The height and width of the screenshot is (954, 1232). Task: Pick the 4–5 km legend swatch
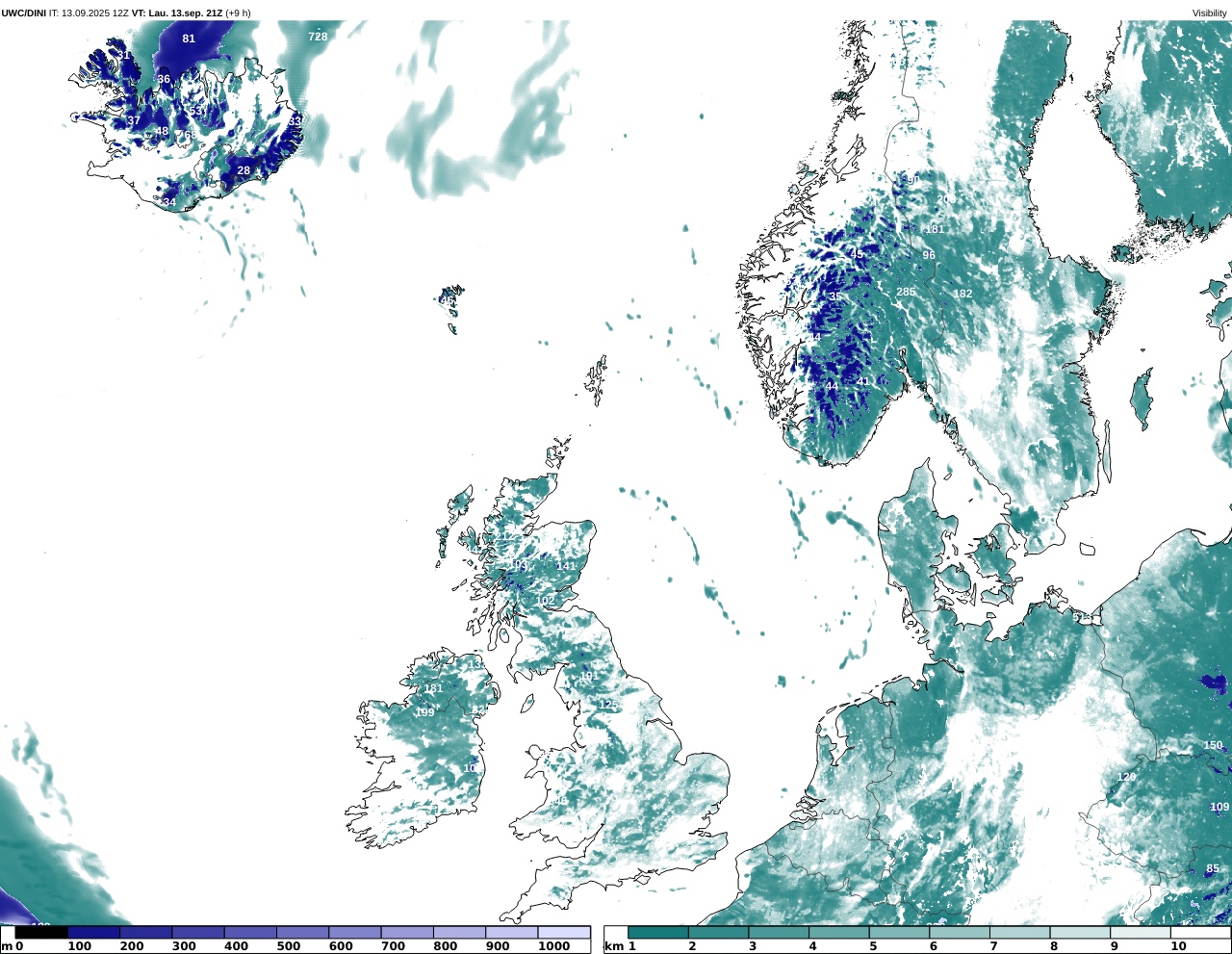click(x=839, y=932)
